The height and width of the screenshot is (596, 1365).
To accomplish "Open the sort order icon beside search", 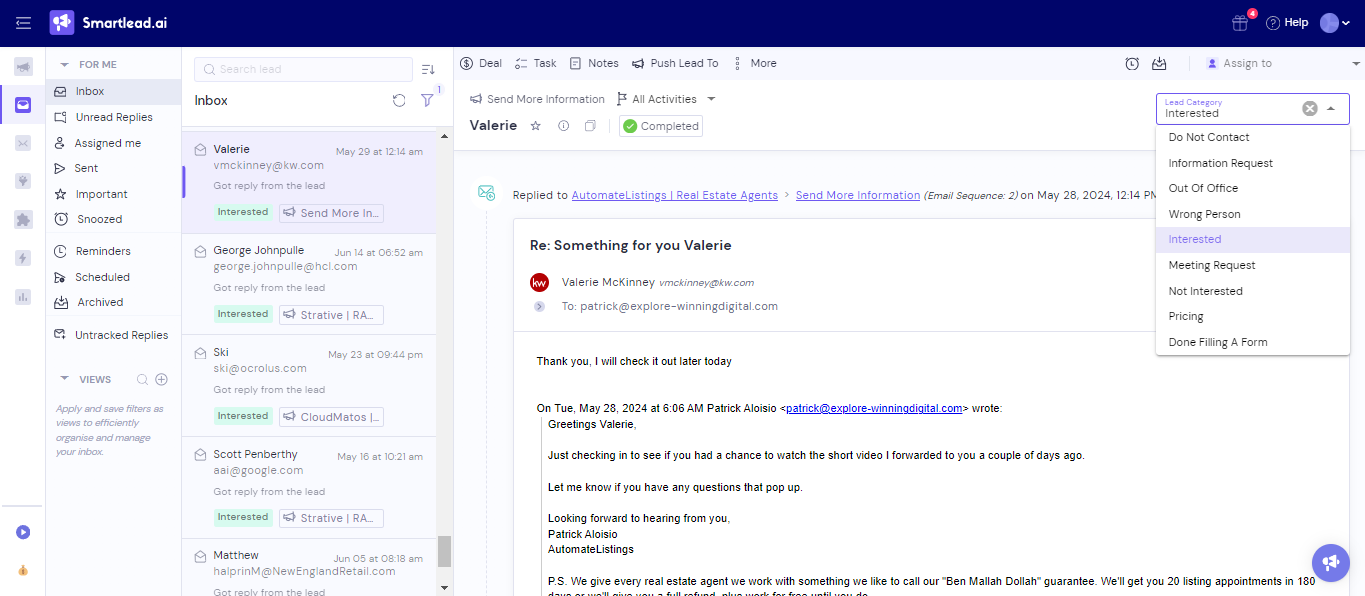I will click(x=428, y=69).
